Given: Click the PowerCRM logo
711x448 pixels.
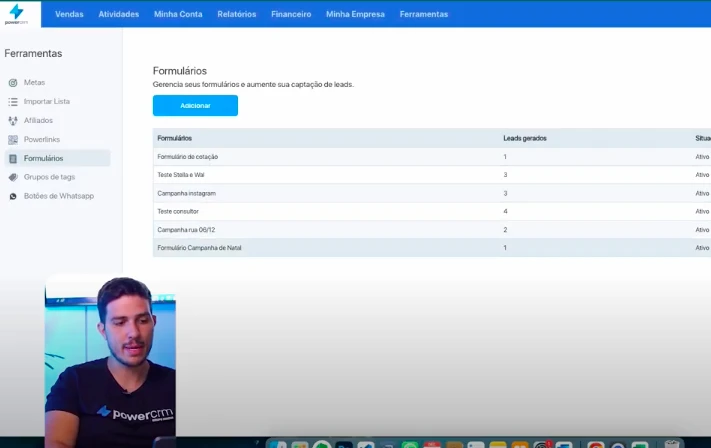Looking at the screenshot, I should pos(17,14).
